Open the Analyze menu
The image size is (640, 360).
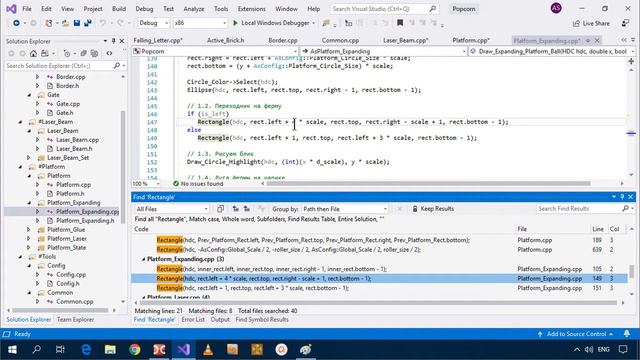tap(193, 9)
